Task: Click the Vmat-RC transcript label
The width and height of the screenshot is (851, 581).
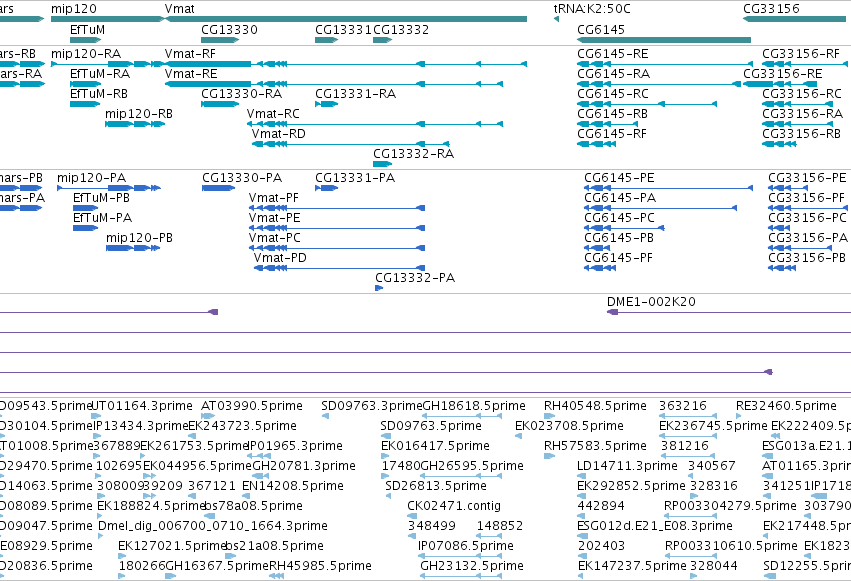Action: 273,114
